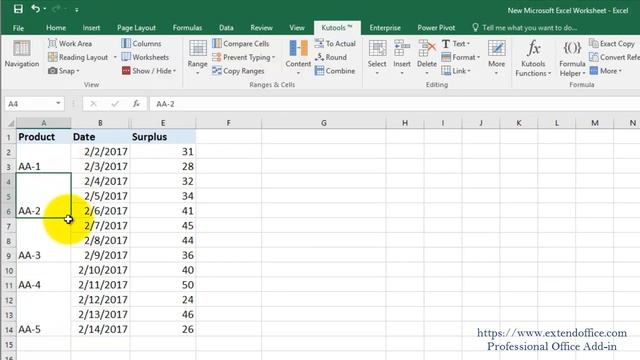Switch to the Home tab
This screenshot has width=640, height=360.
coord(56,28)
